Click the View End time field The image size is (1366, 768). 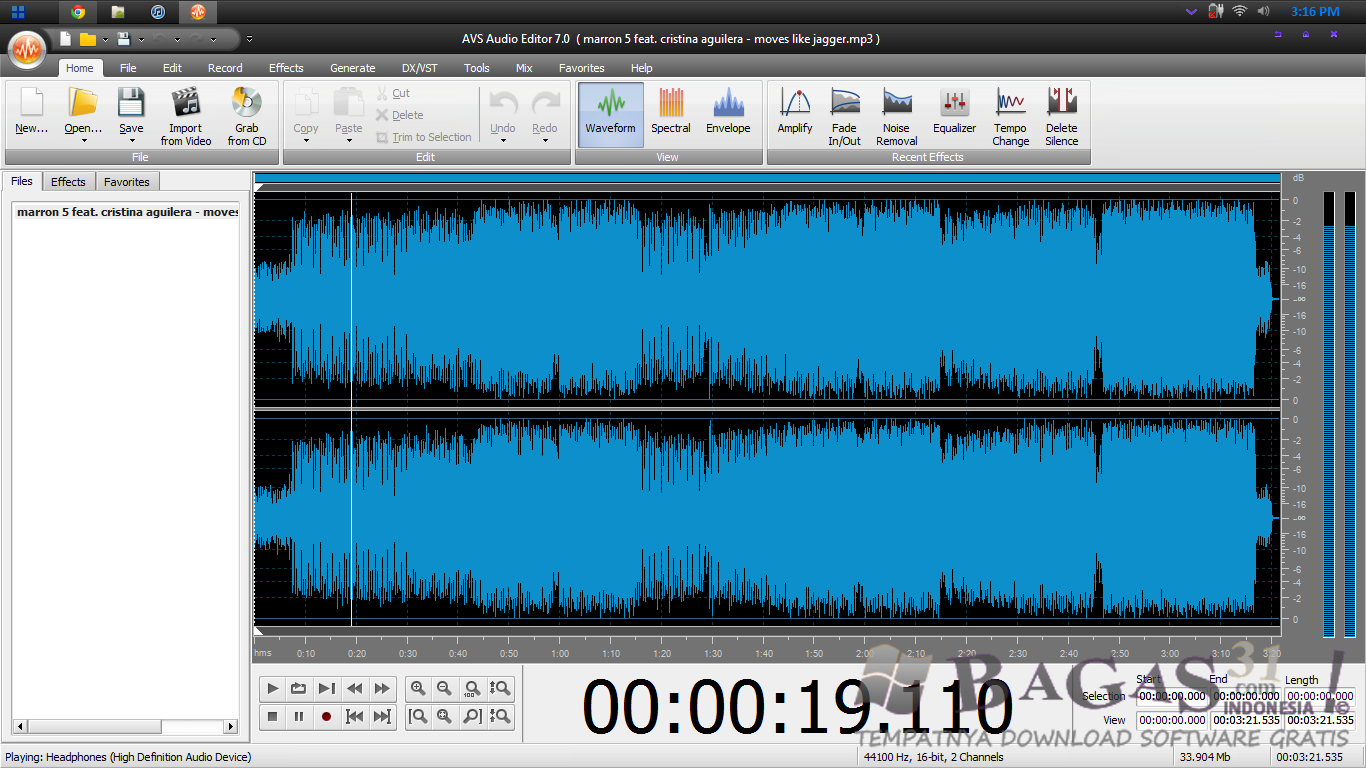(x=1246, y=720)
